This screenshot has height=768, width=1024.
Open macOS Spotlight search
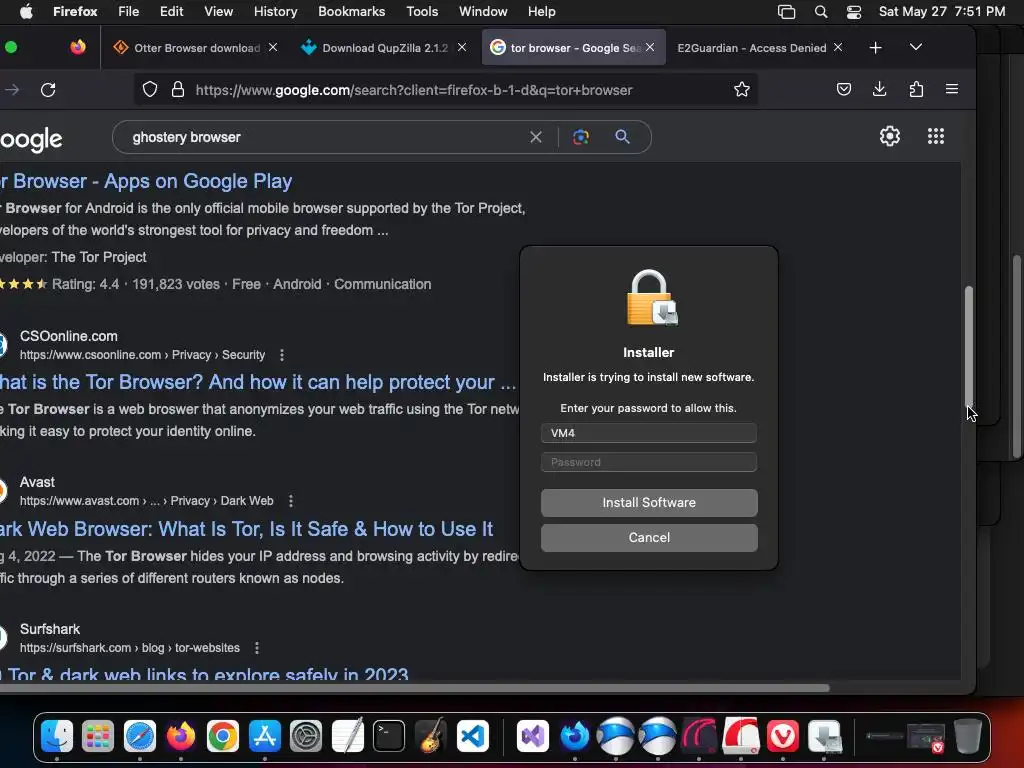[x=821, y=12]
